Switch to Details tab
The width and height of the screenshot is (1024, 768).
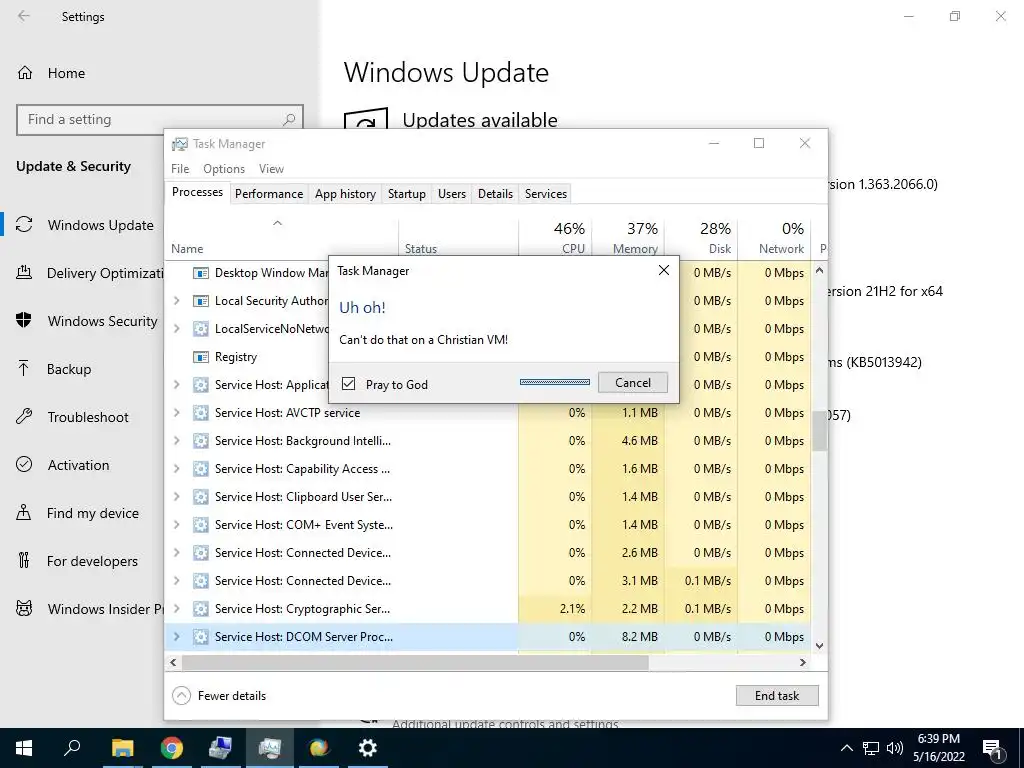pos(495,194)
